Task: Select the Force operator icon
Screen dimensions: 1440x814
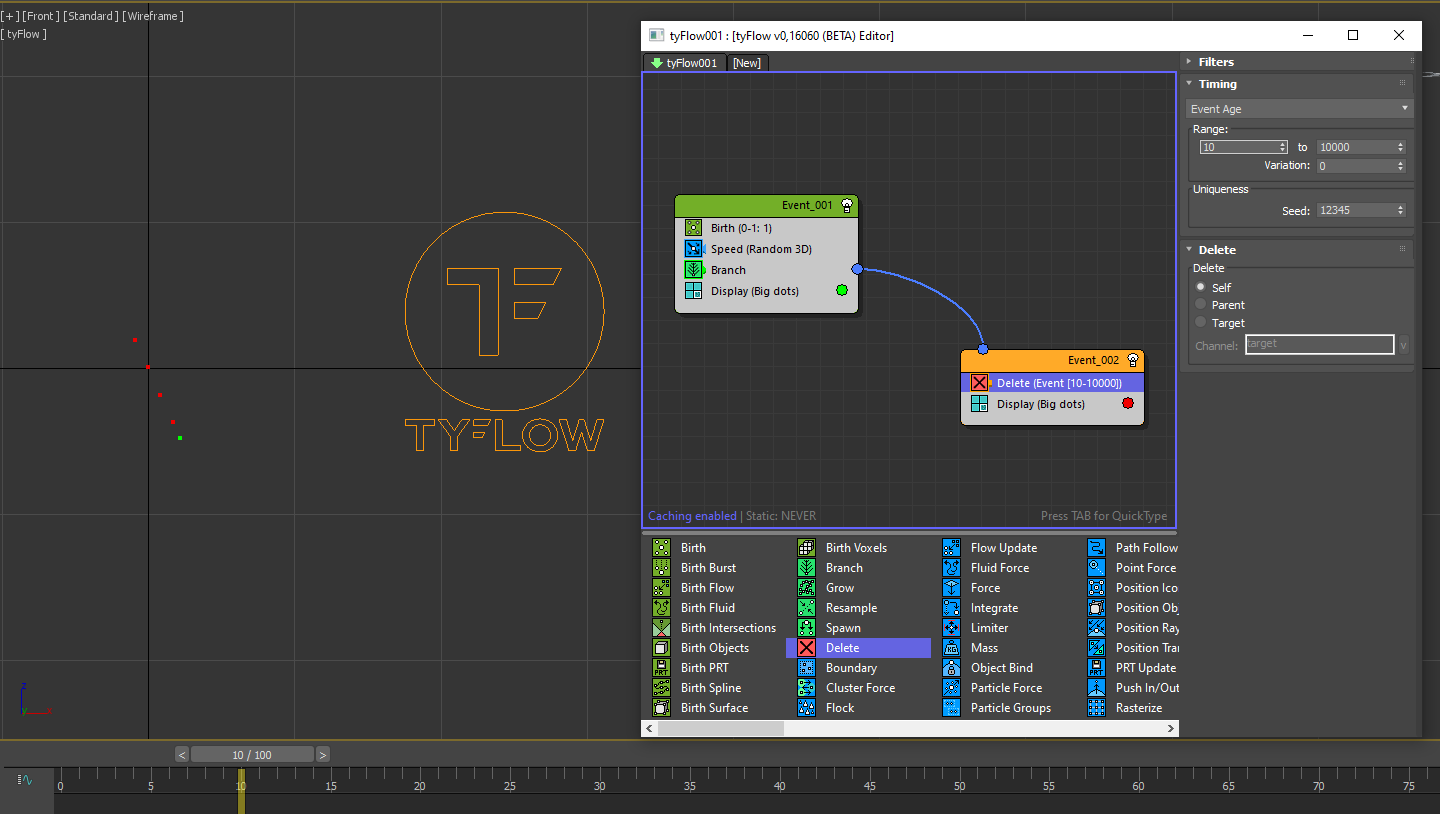Action: [x=951, y=588]
